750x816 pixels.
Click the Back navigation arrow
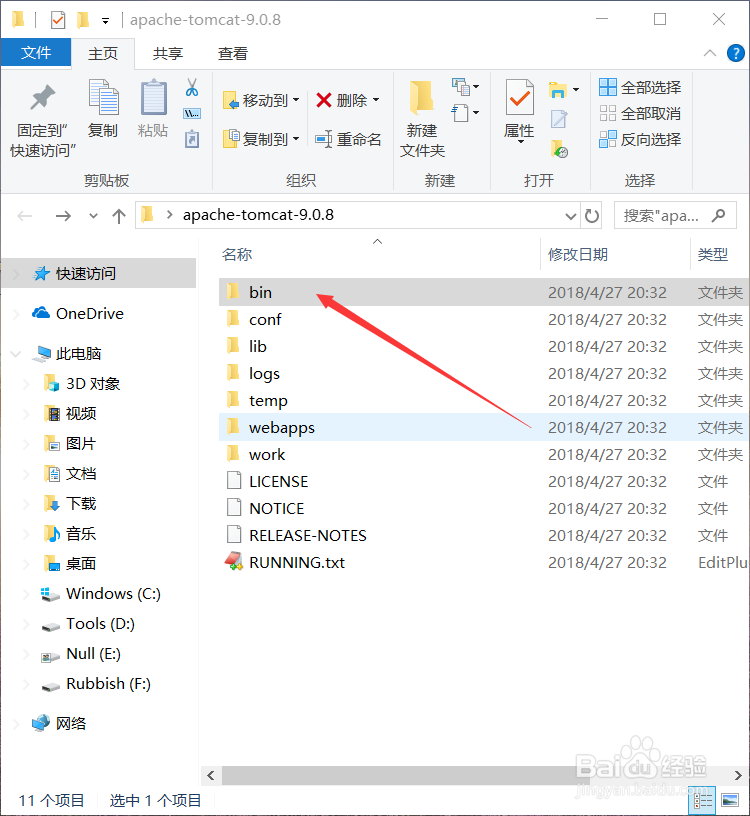tap(24, 215)
